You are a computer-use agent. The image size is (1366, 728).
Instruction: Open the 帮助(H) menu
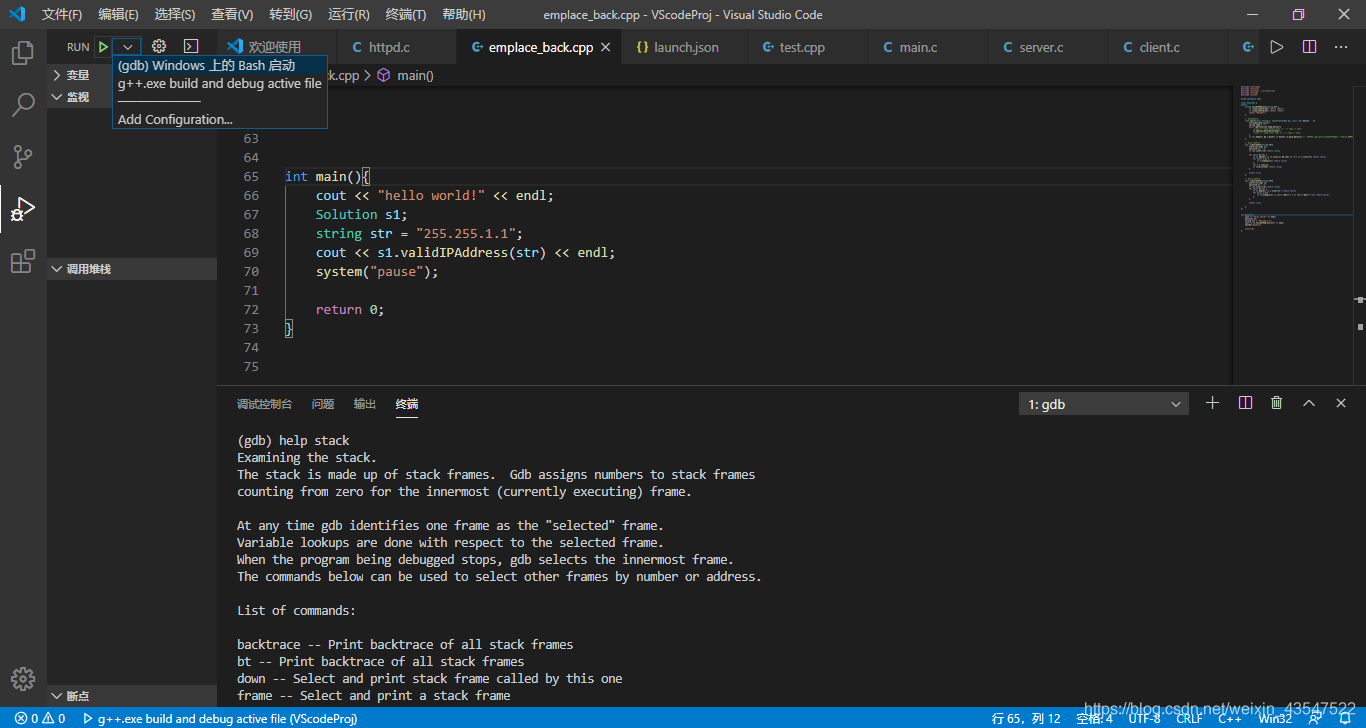463,14
